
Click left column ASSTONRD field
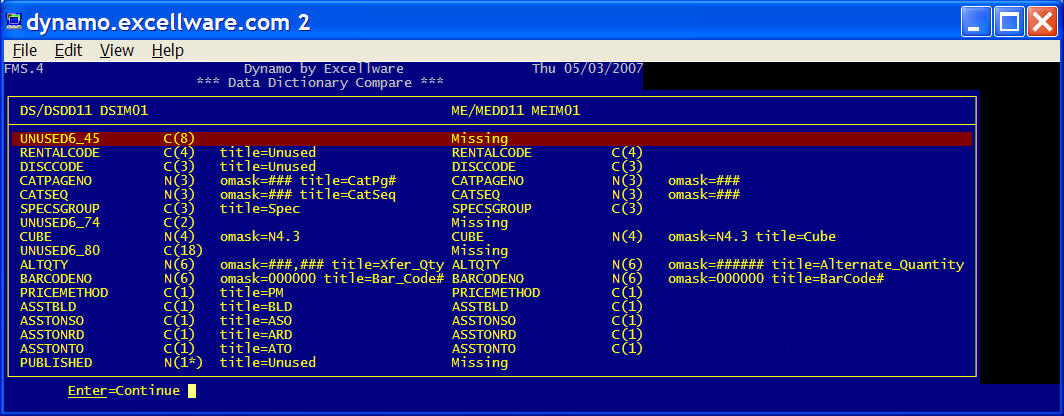[52, 335]
